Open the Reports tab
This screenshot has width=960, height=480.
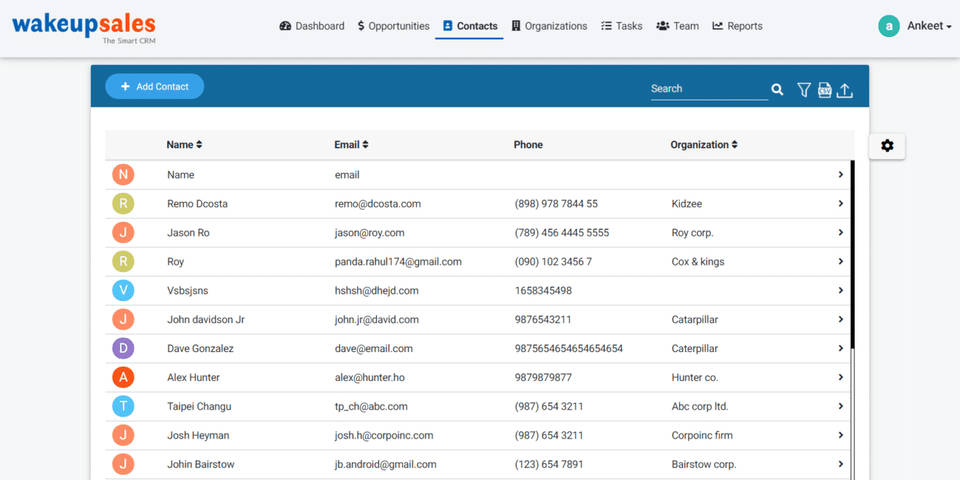(737, 26)
